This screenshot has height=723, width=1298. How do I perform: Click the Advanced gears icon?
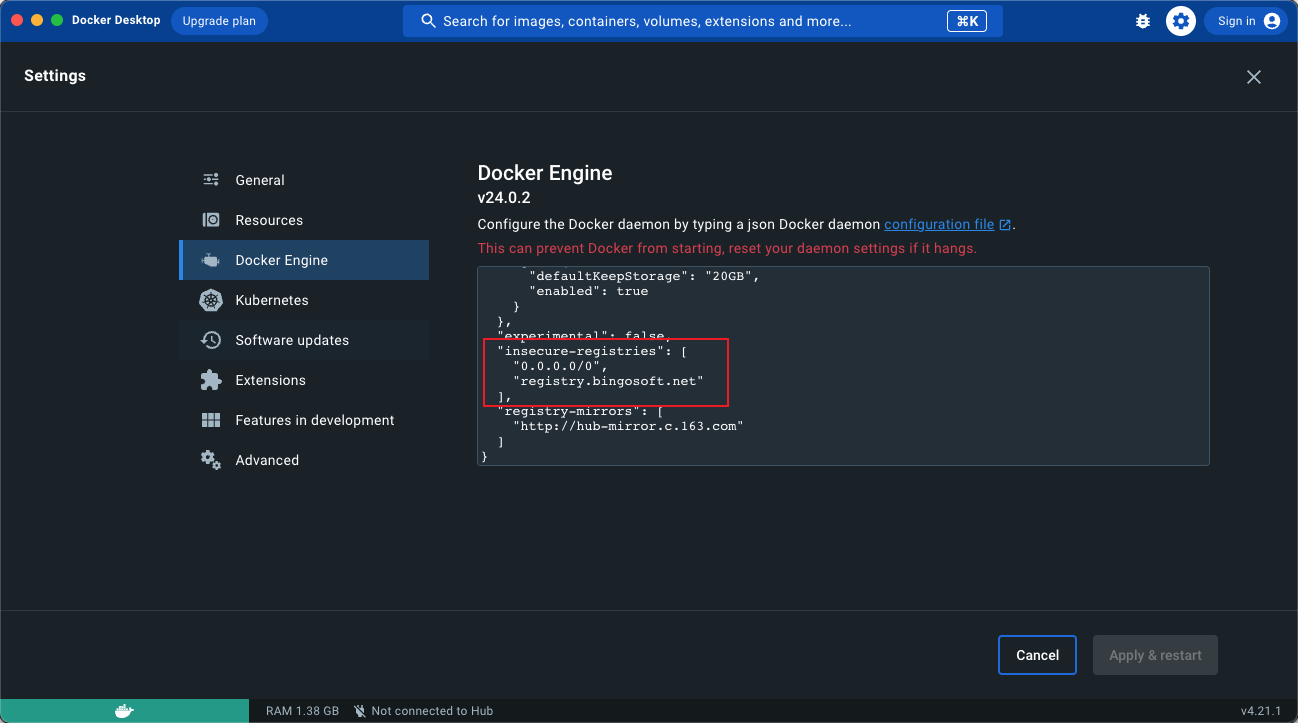click(211, 460)
